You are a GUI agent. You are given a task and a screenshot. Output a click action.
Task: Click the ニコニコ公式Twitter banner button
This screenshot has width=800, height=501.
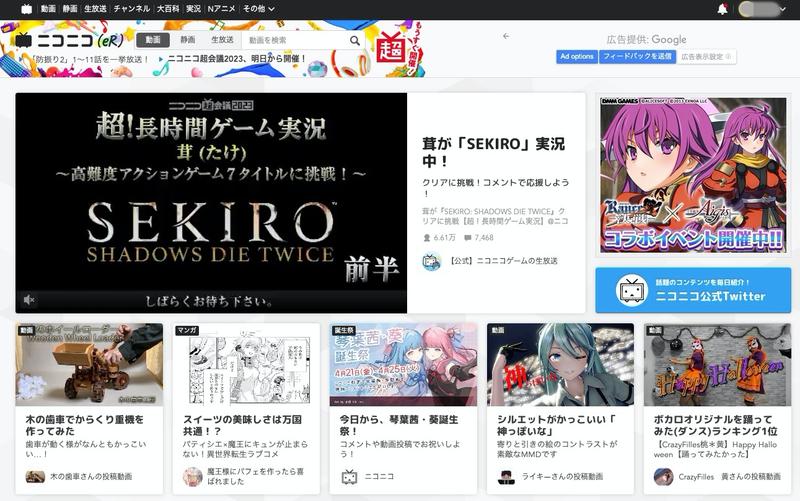693,290
